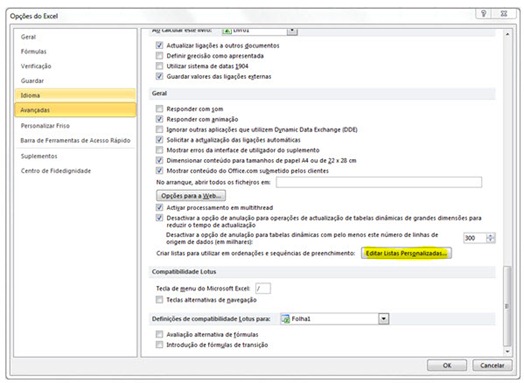The height and width of the screenshot is (383, 524).
Task: Select the Verificação category
Action: (x=36, y=66)
